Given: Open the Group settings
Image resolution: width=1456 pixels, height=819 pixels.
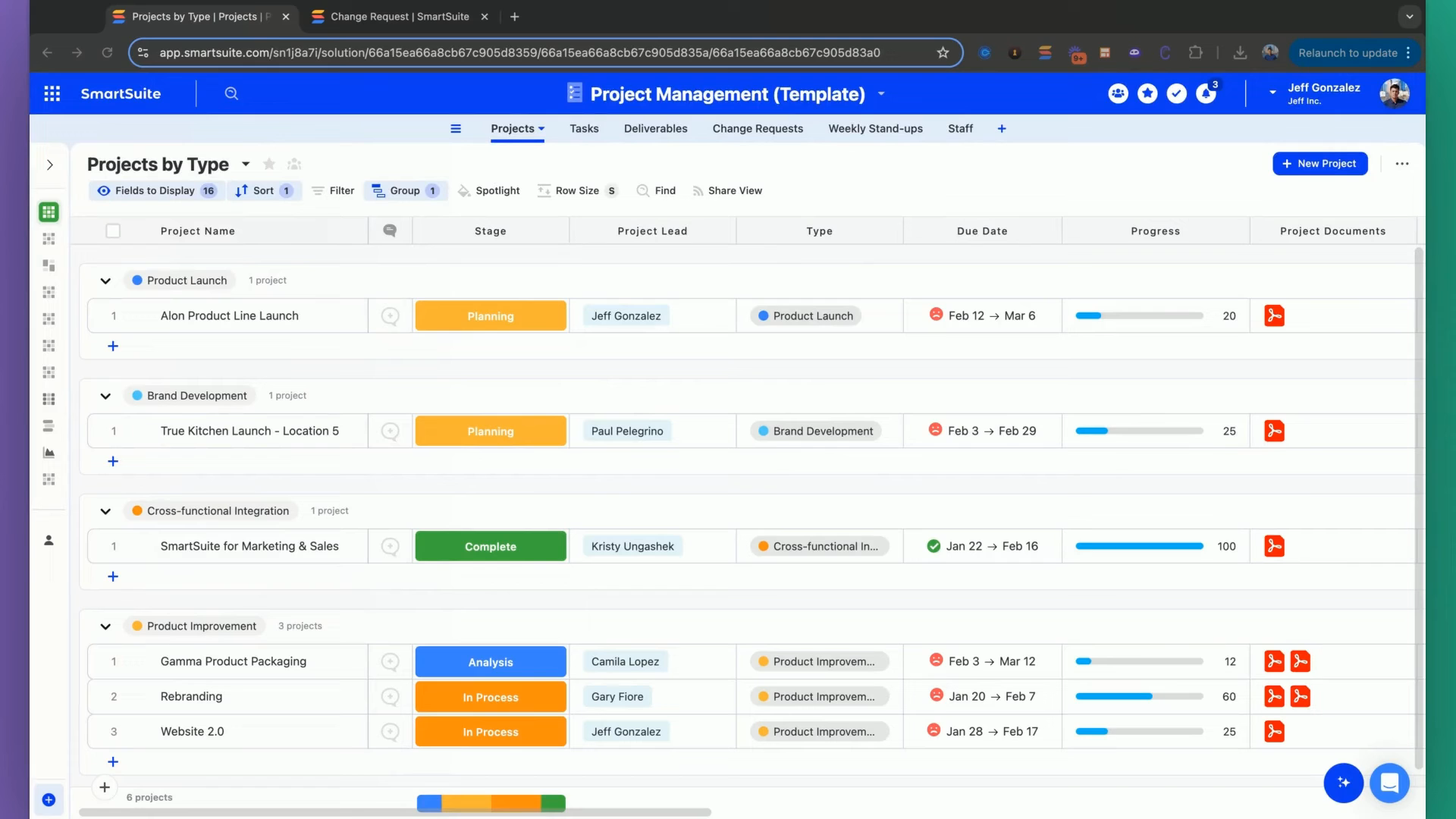Looking at the screenshot, I should [406, 191].
